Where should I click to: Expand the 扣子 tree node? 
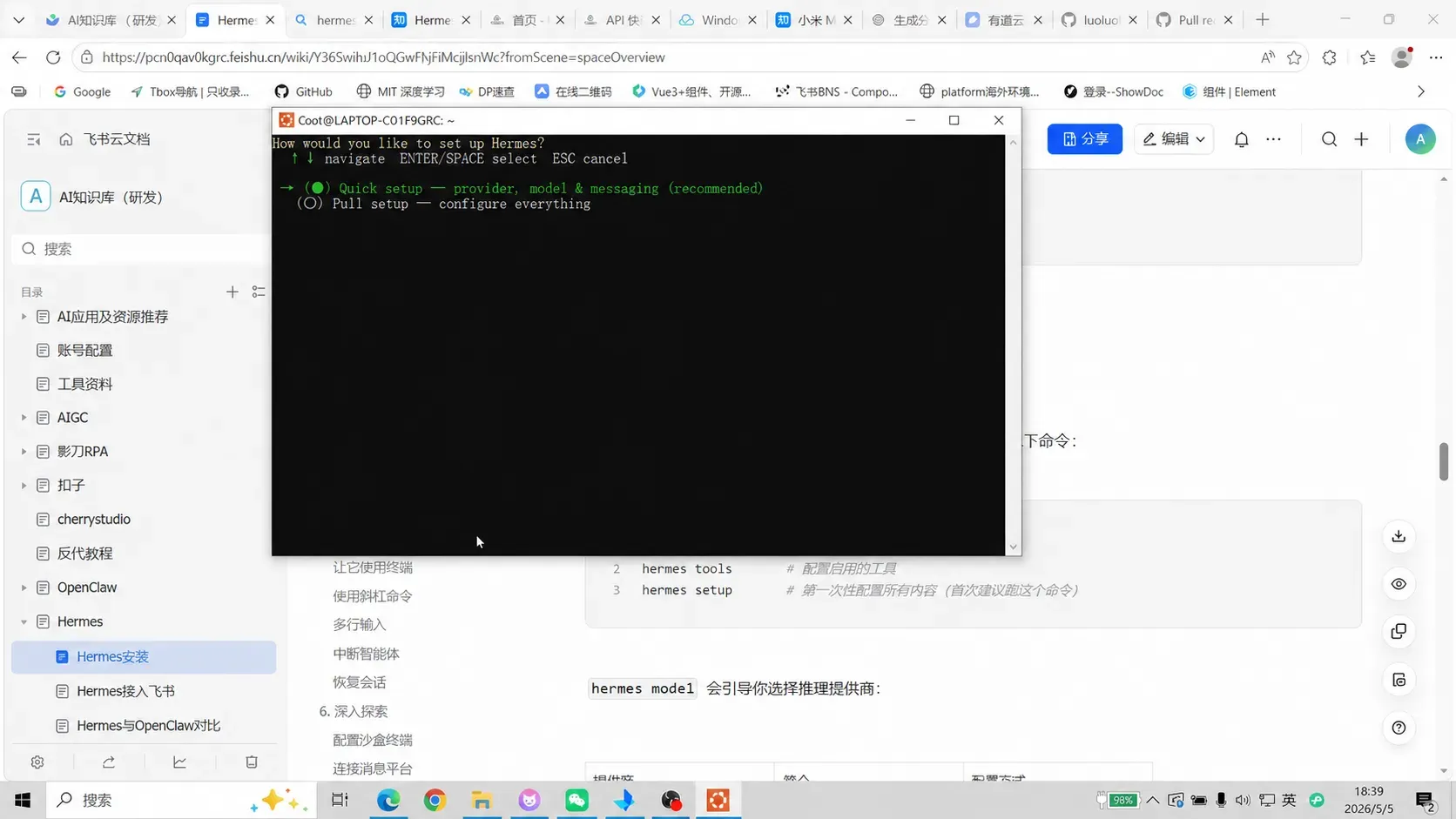[24, 486]
